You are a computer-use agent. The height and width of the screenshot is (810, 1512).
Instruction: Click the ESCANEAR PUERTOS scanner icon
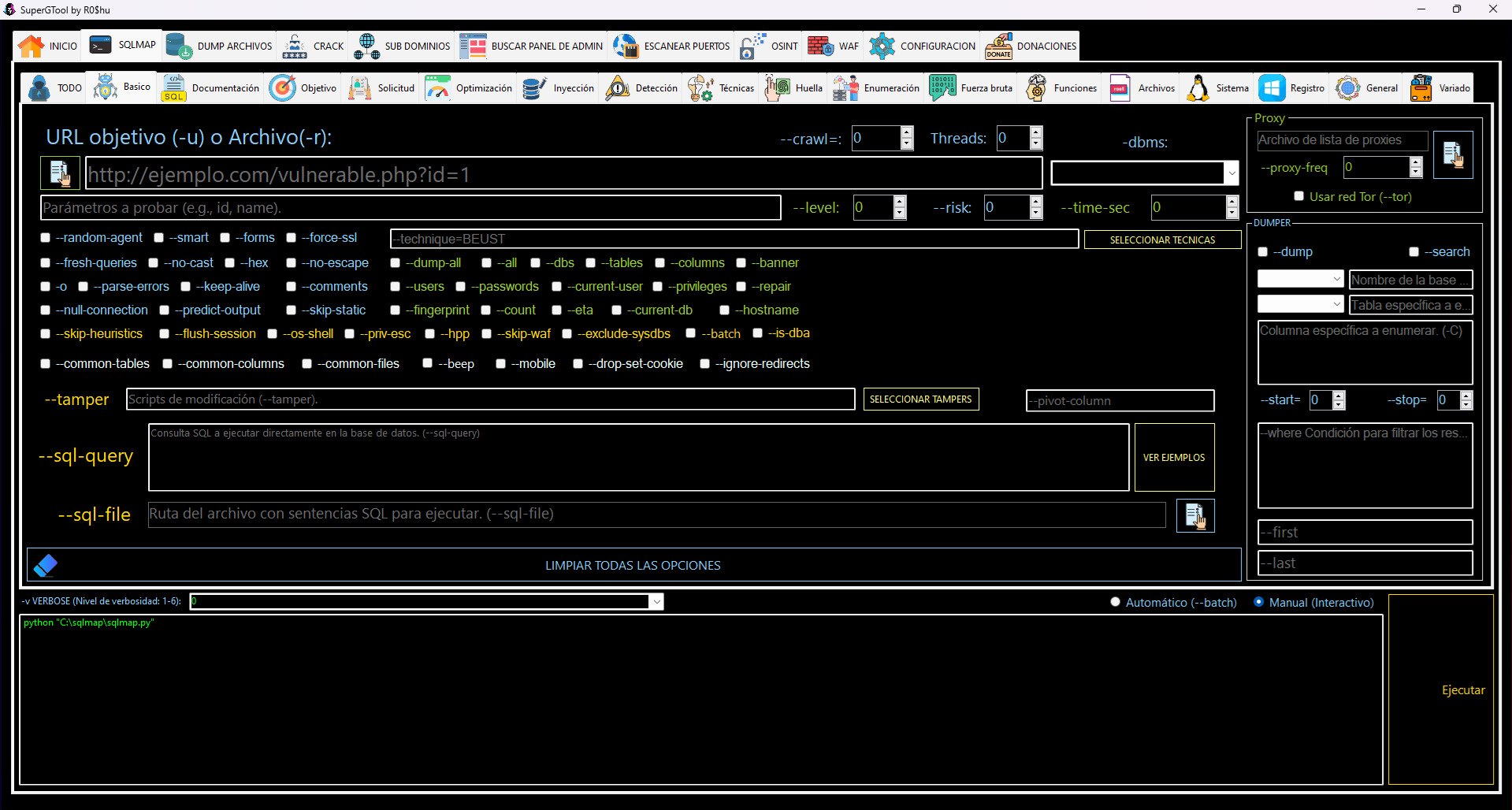626,46
